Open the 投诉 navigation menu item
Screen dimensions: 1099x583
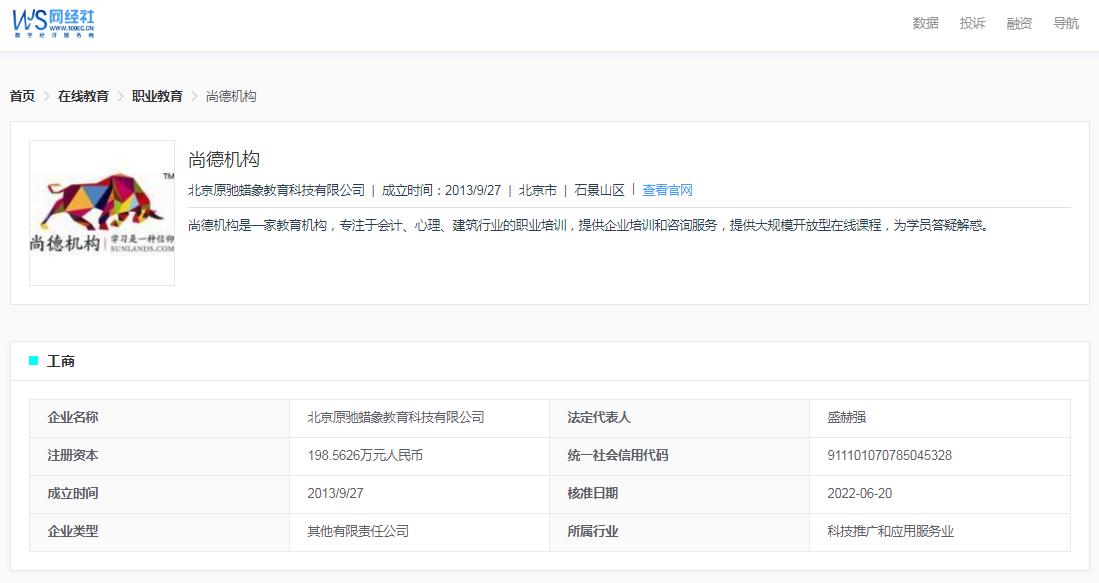(972, 23)
